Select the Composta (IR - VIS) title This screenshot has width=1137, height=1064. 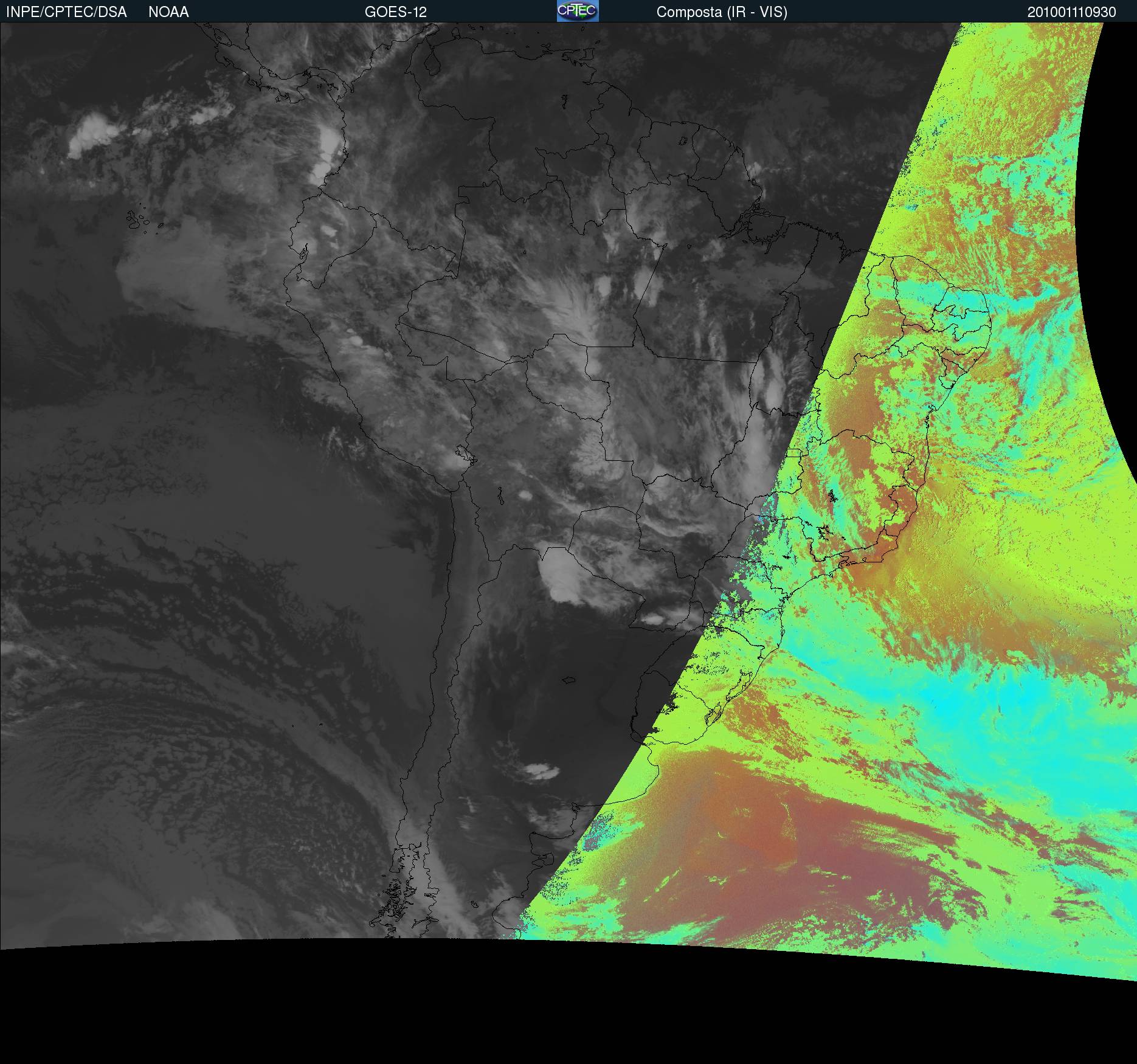(x=722, y=12)
